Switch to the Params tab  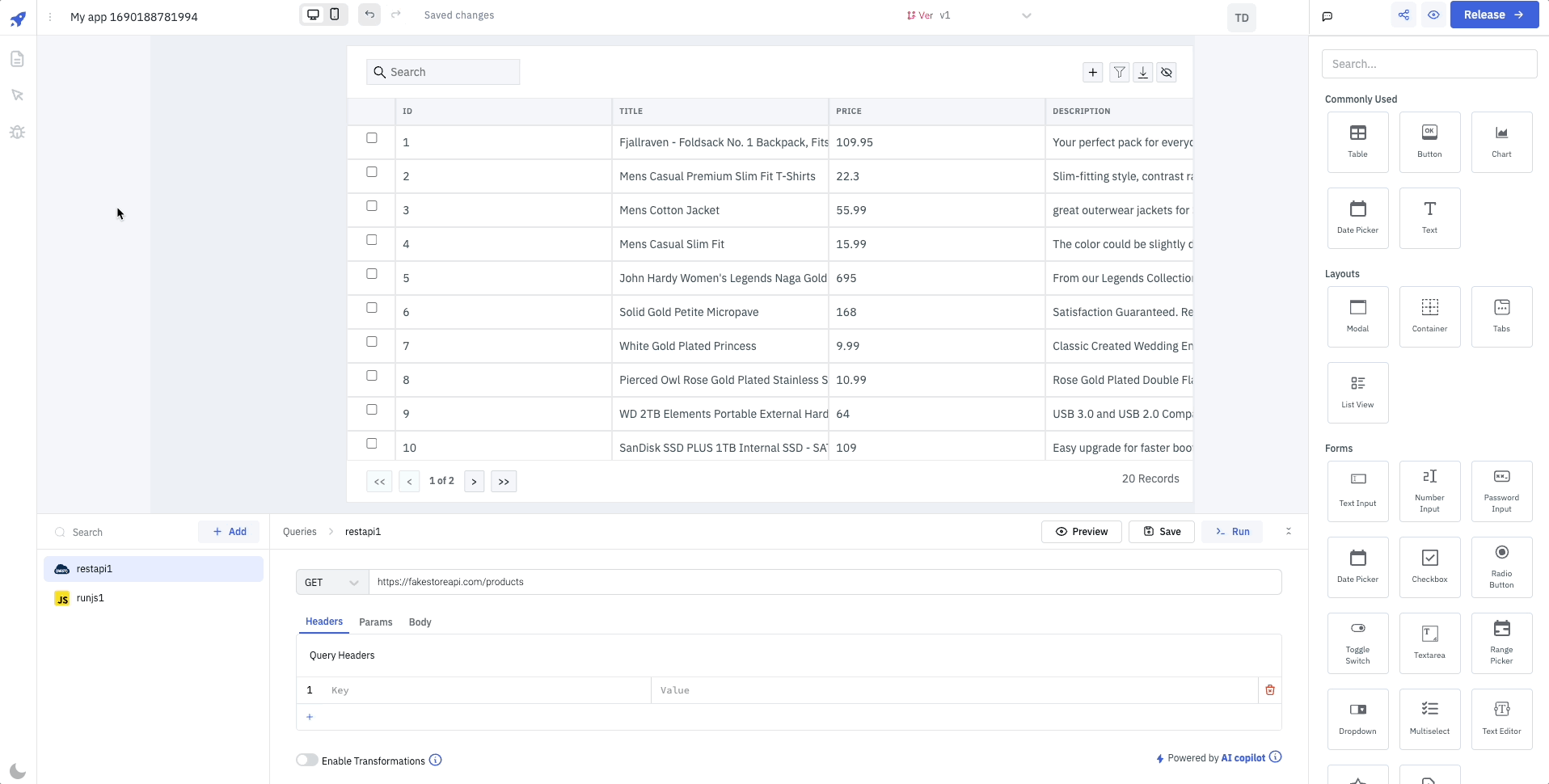click(x=375, y=622)
